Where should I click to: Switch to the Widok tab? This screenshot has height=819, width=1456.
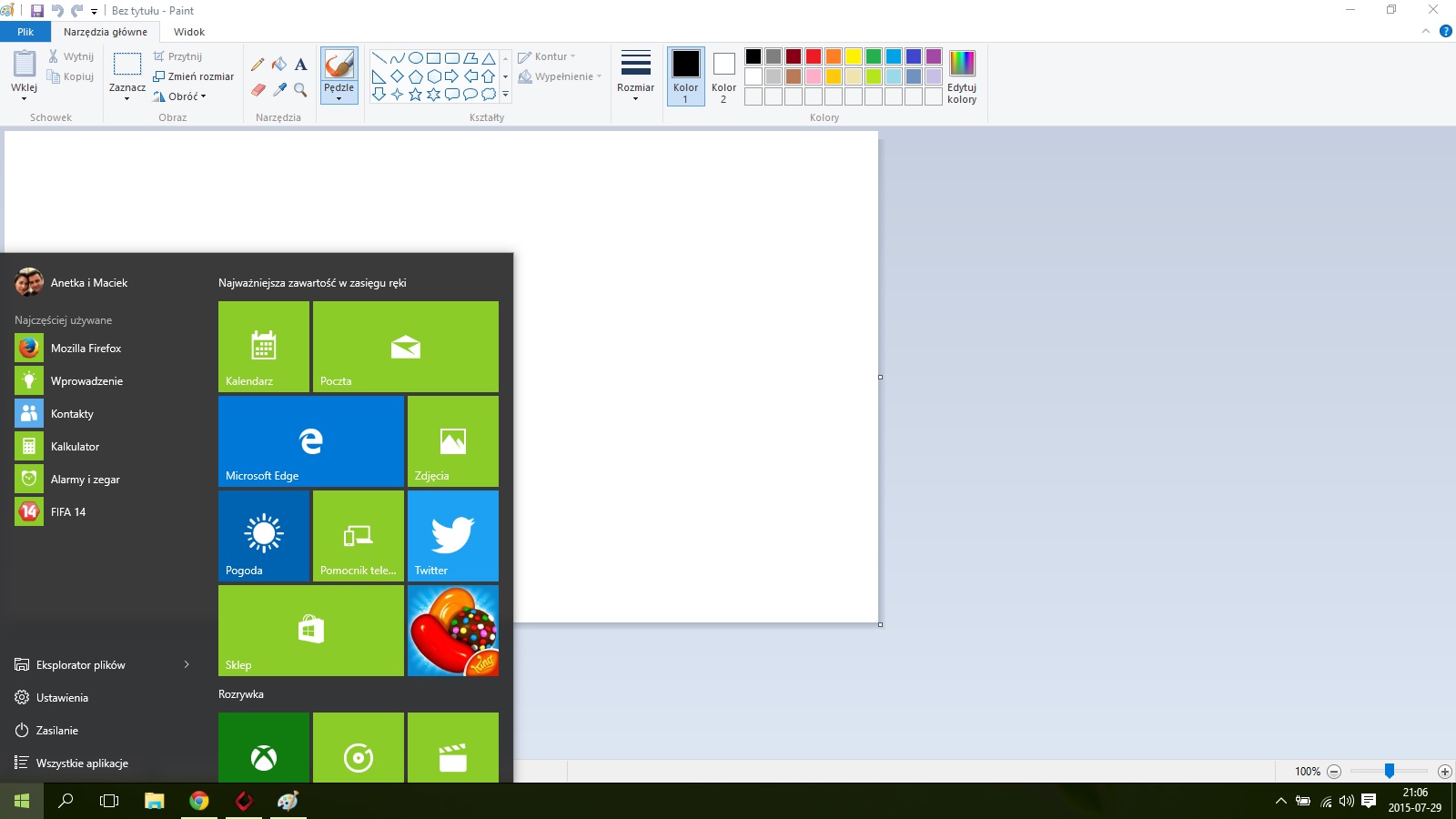pos(189,32)
